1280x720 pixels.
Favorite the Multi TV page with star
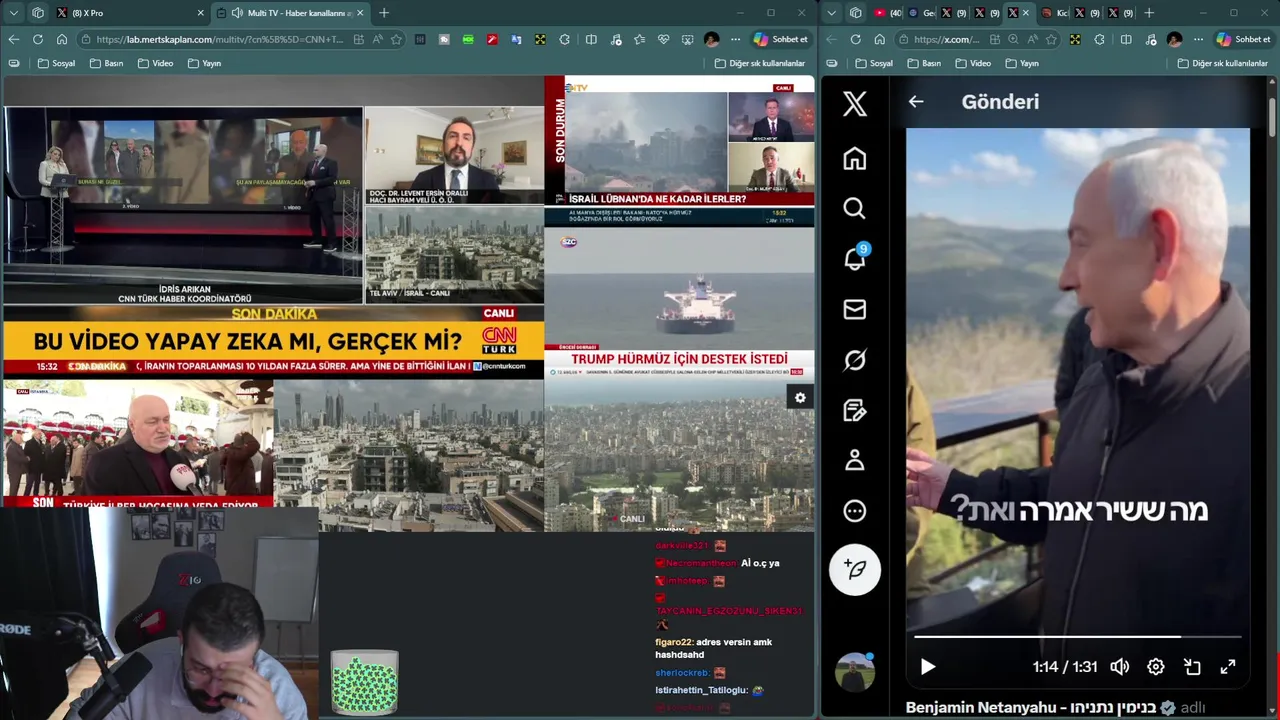(396, 39)
